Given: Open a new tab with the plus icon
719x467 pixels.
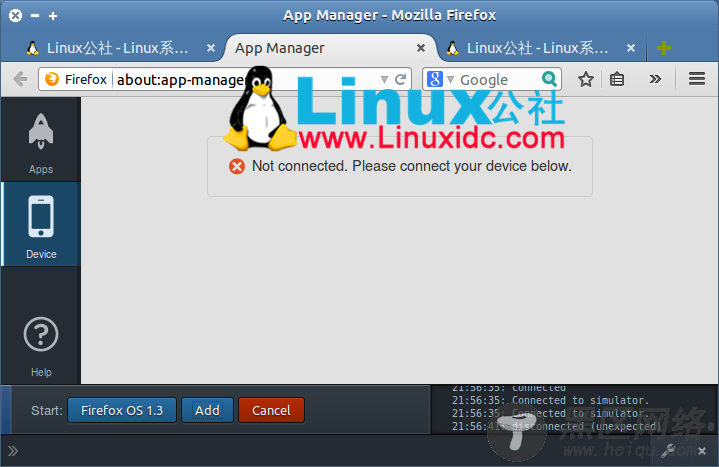Looking at the screenshot, I should (664, 48).
